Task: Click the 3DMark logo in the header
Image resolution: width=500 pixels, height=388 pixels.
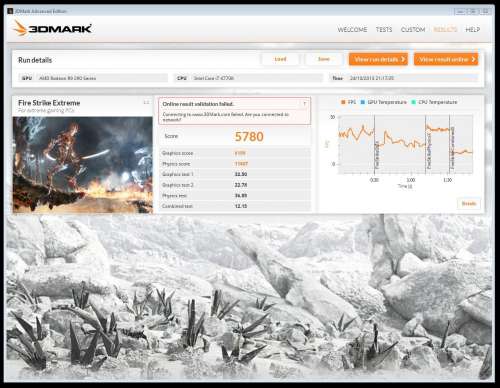Action: click(53, 28)
